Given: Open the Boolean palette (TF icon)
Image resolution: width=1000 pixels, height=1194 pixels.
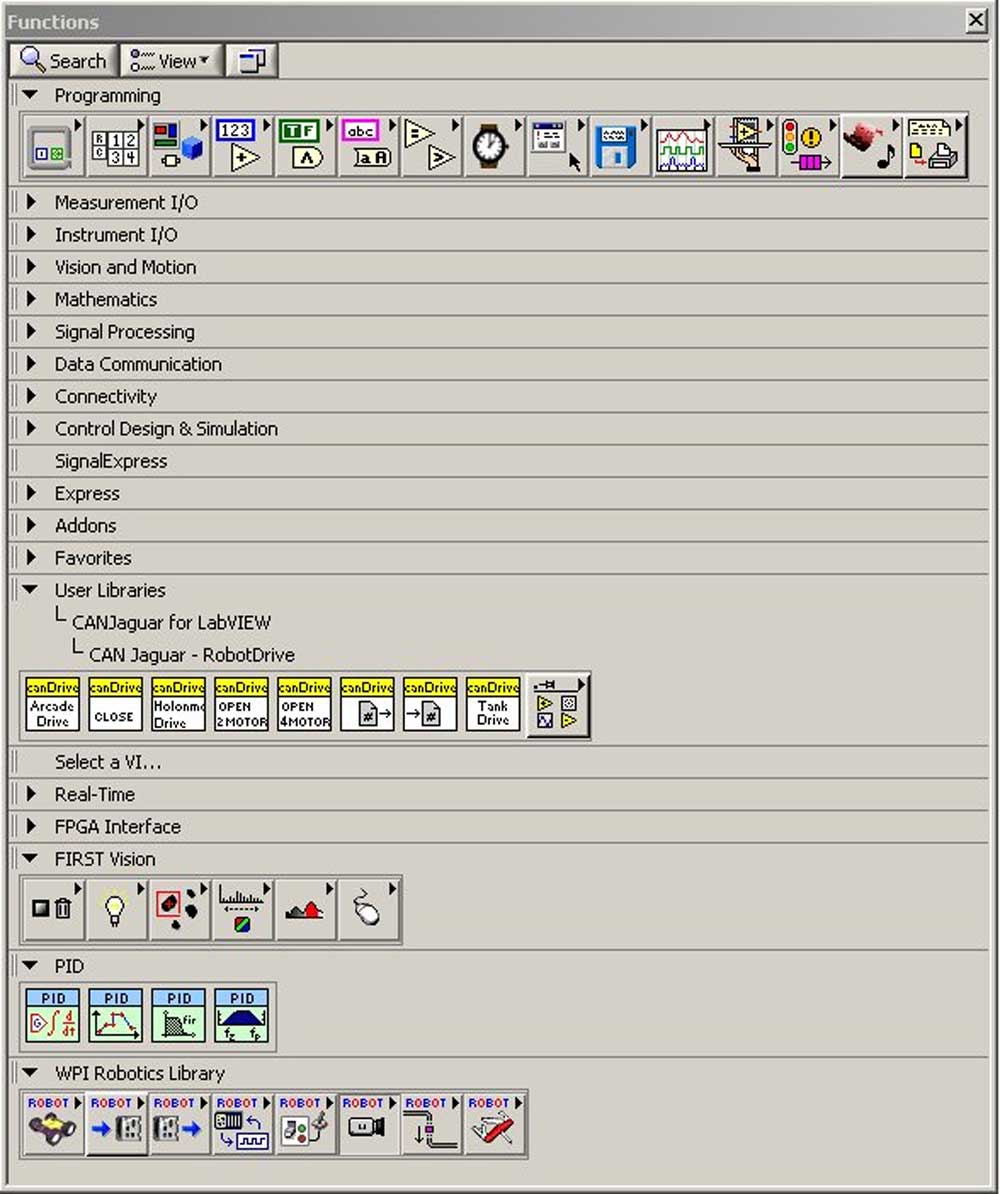Looking at the screenshot, I should (304, 147).
